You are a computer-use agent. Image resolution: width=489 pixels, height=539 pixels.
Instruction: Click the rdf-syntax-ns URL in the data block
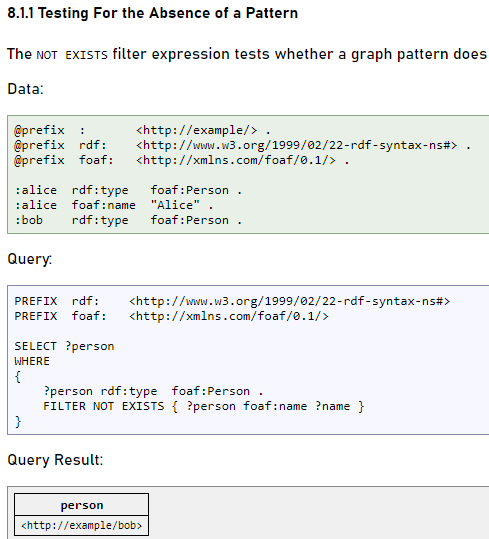point(297,145)
